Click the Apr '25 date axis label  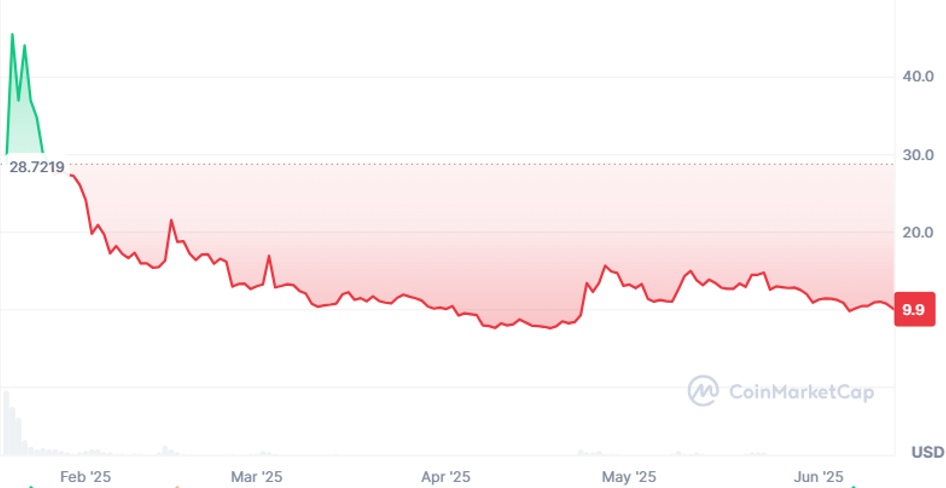(x=446, y=477)
